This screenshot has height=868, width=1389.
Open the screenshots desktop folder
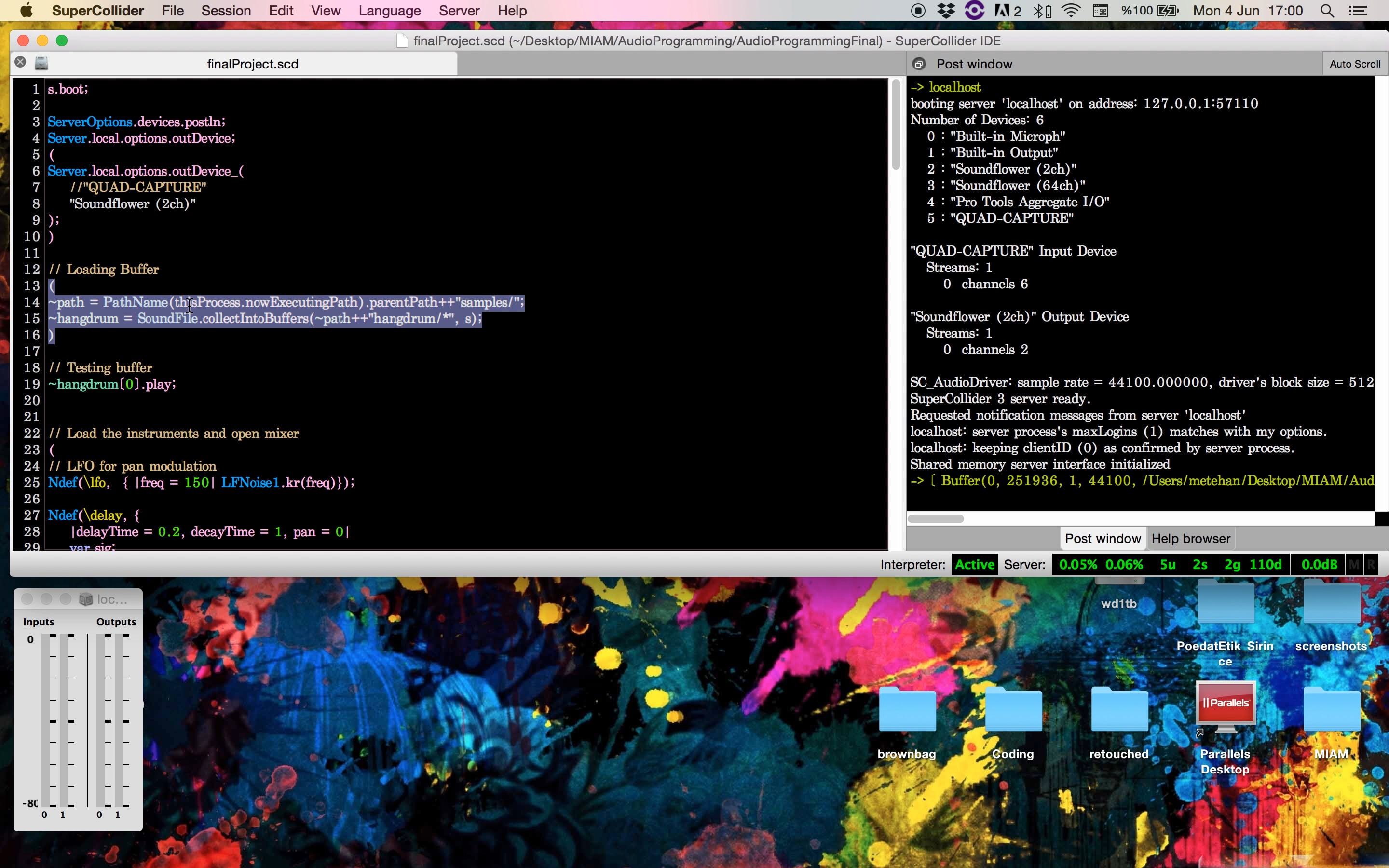1332,603
